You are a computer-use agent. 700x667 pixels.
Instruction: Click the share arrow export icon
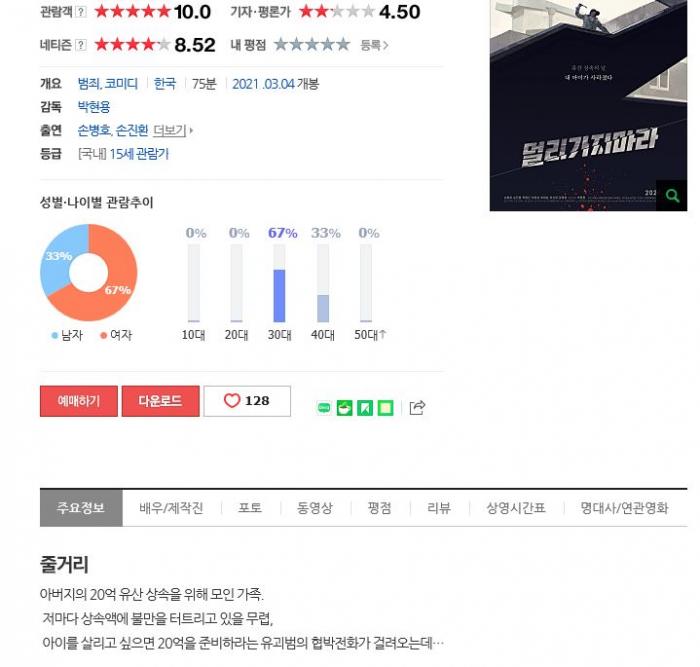point(417,408)
